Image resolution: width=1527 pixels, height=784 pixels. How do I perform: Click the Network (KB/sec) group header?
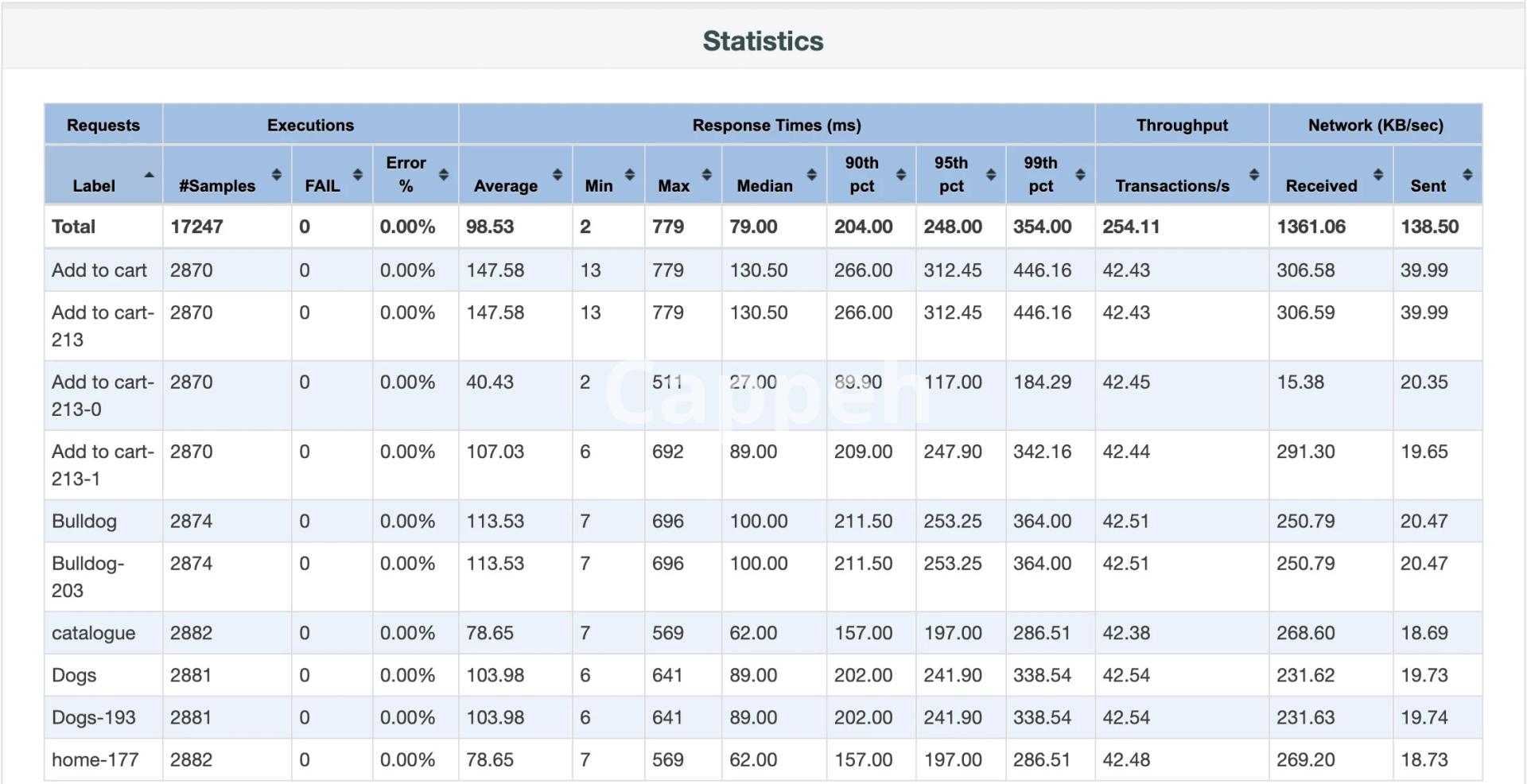(1375, 125)
